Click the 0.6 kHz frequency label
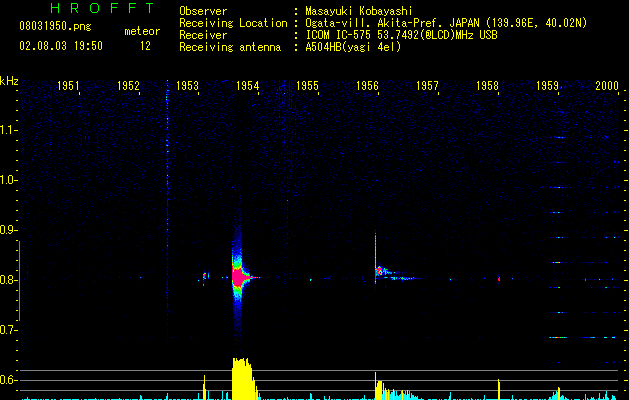 click(7, 380)
